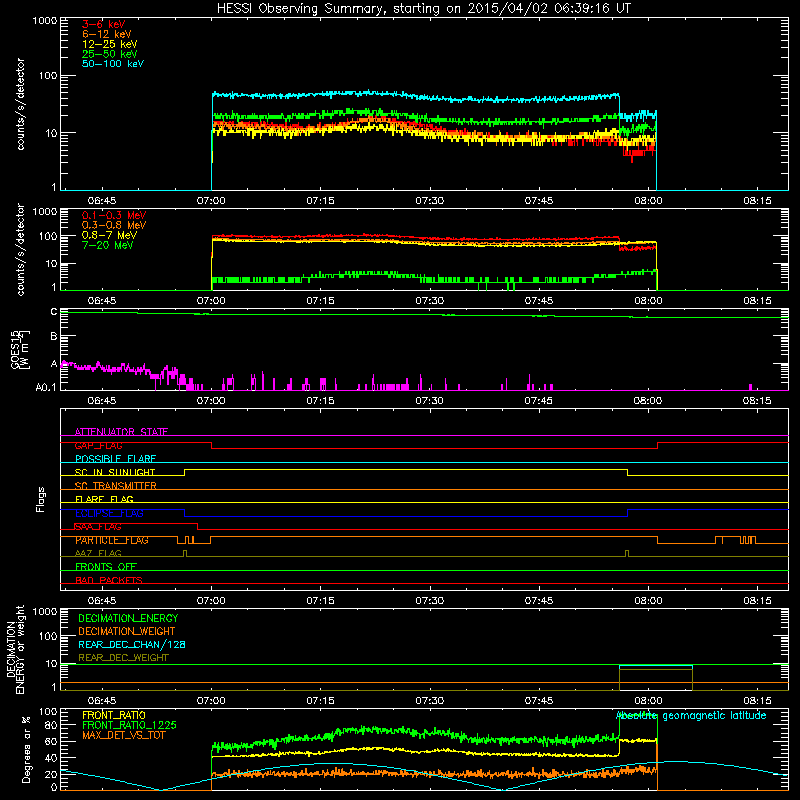Click the 06:45 tick on GOES plot
This screenshot has height=800, width=800.
pyautogui.click(x=102, y=401)
